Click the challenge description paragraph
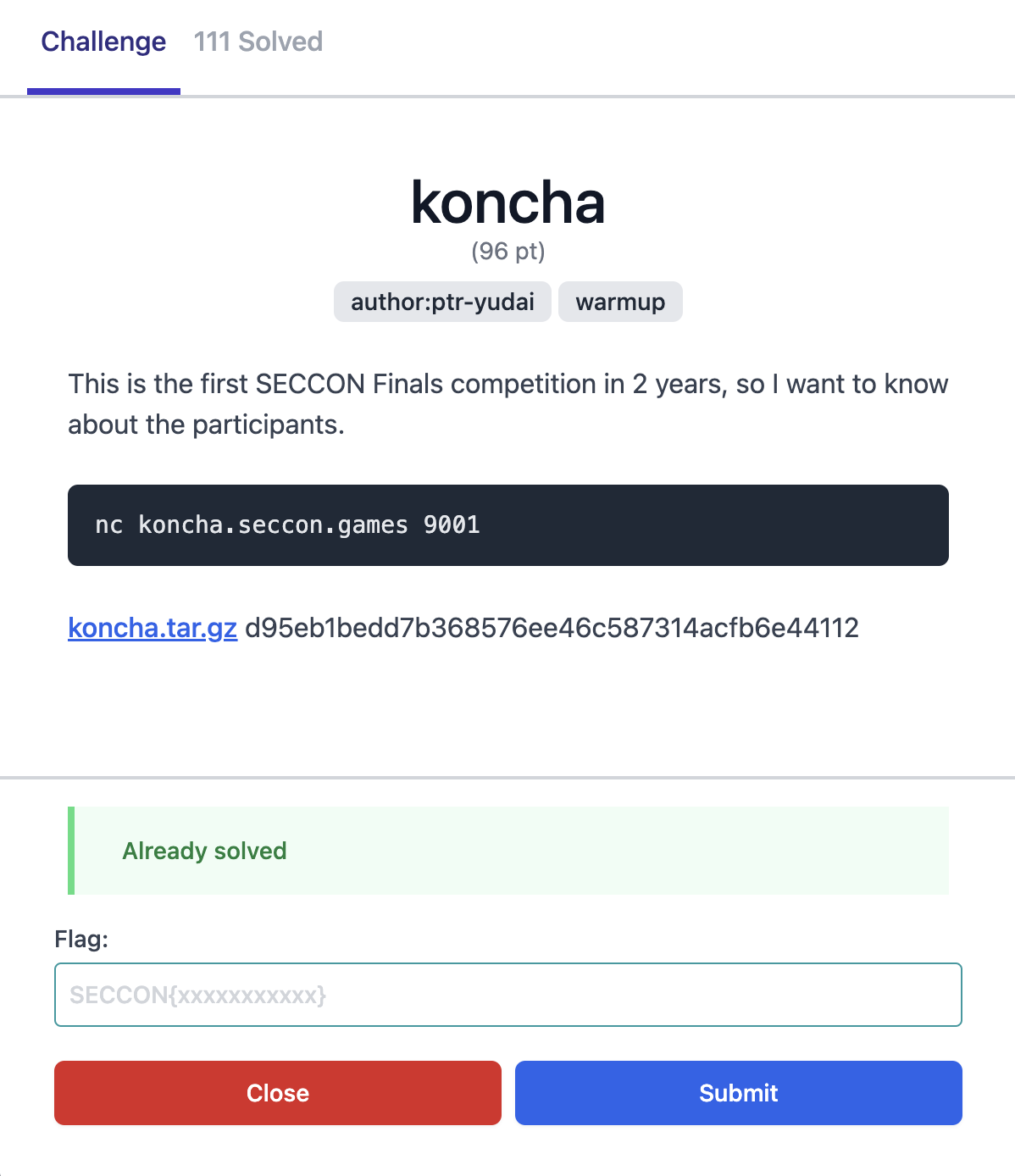Image resolution: width=1015 pixels, height=1176 pixels. (508, 404)
